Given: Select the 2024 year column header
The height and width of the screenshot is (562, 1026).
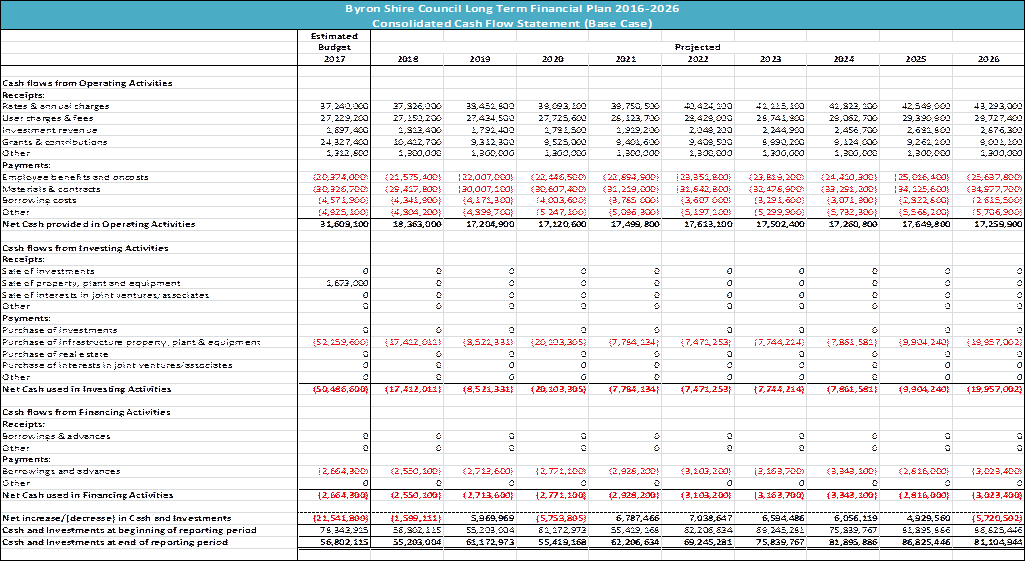Looking at the screenshot, I should pyautogui.click(x=843, y=58).
